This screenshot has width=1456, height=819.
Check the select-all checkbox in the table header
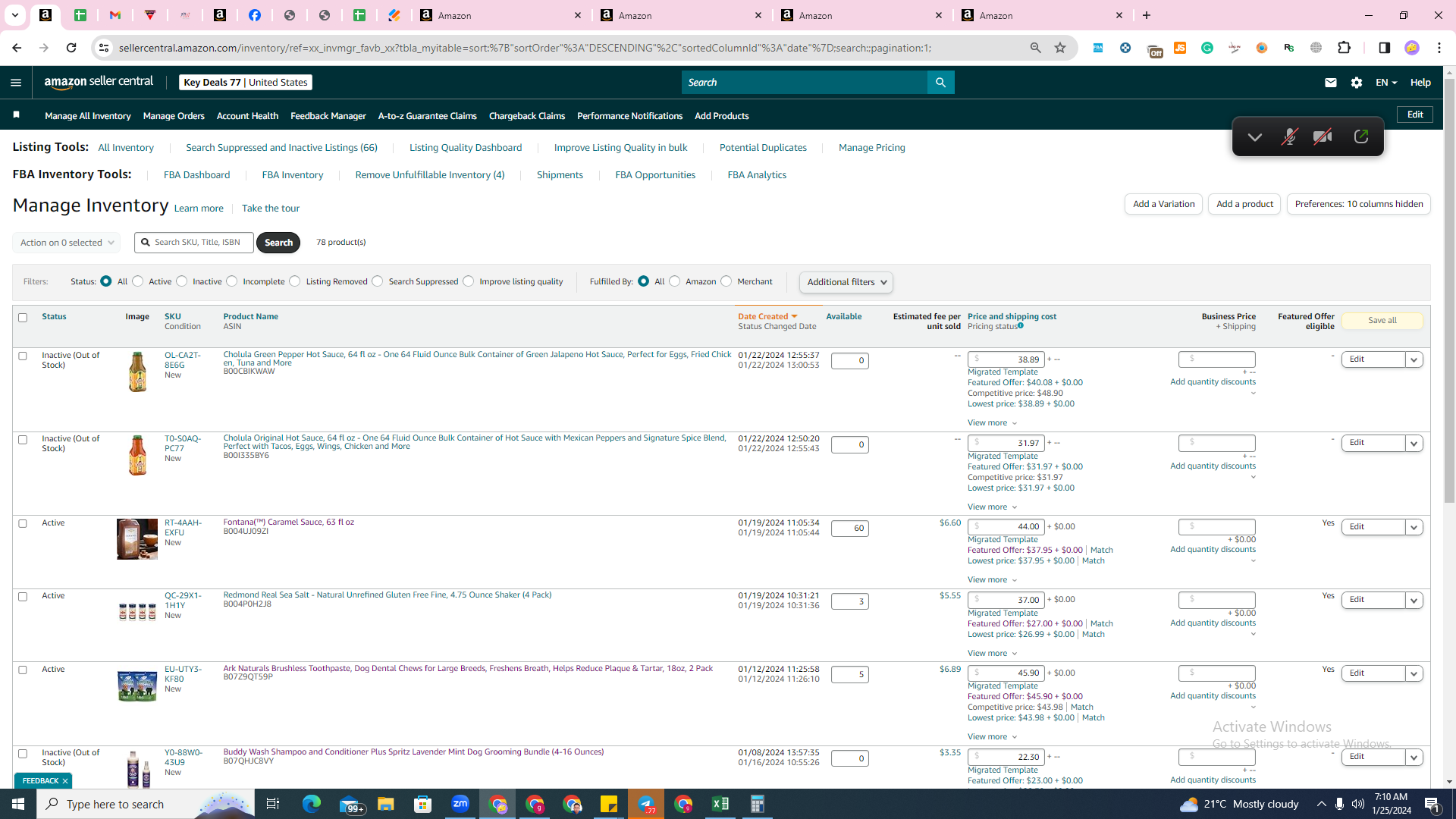[x=23, y=318]
